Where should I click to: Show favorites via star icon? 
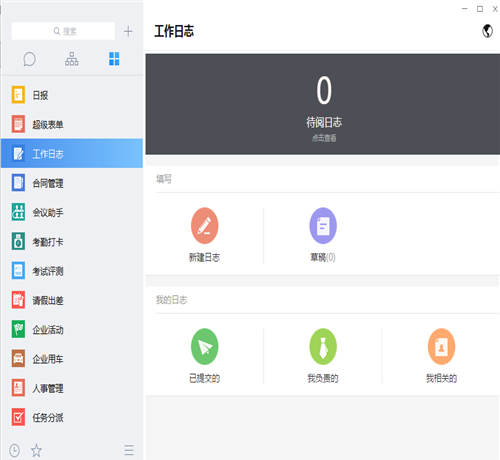click(36, 451)
